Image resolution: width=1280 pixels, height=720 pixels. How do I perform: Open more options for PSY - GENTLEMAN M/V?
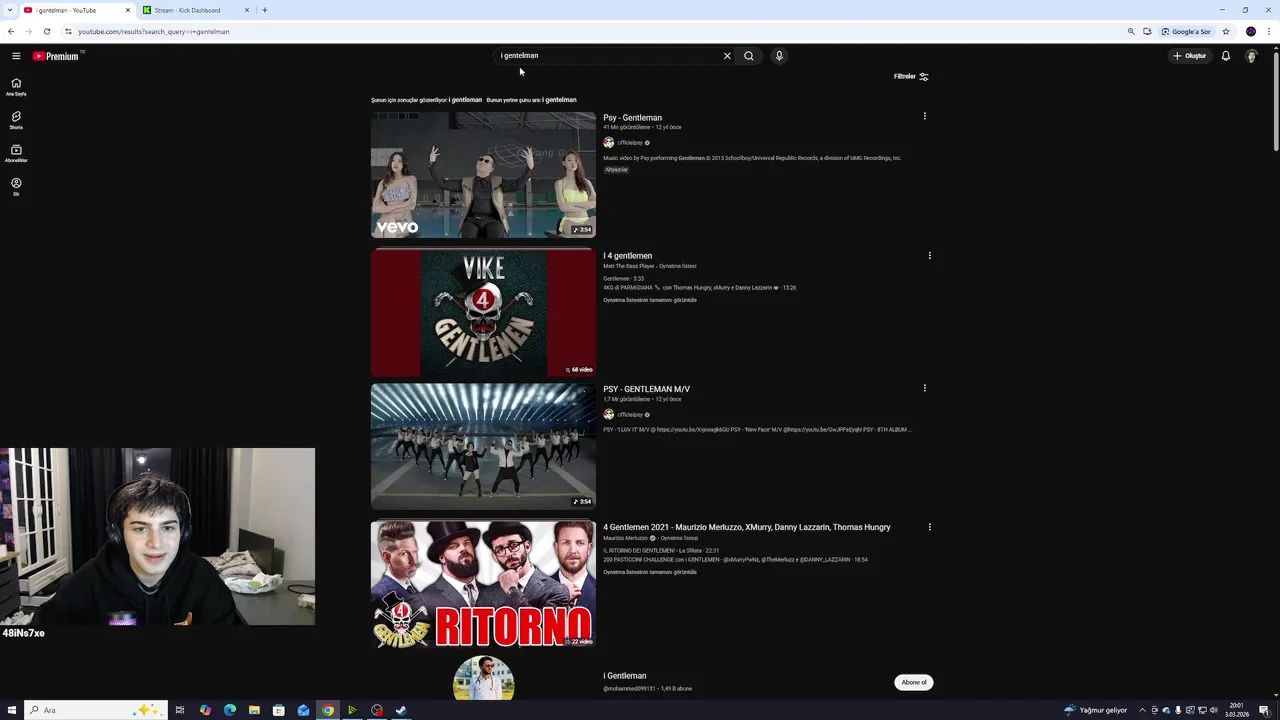tap(925, 388)
